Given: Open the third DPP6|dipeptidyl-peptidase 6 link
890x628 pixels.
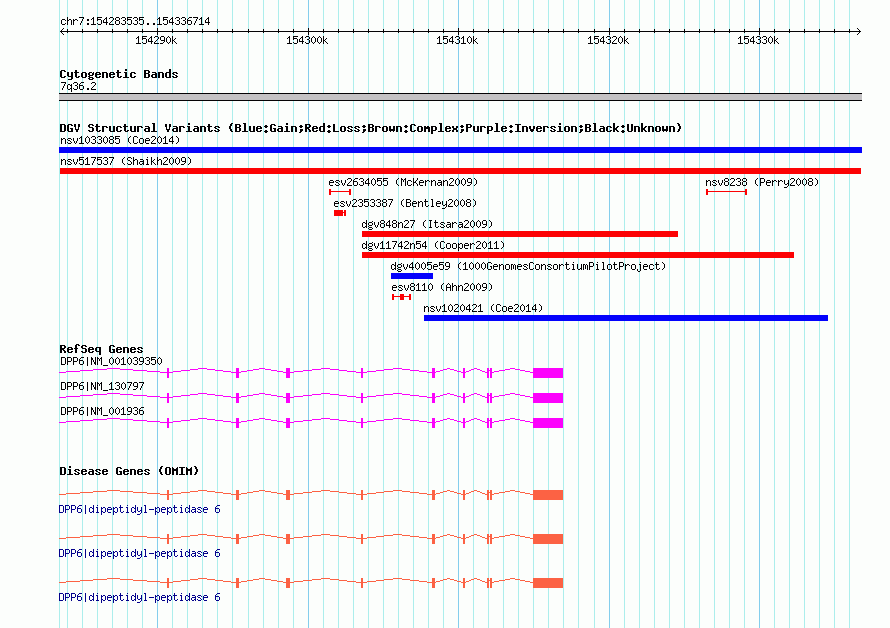Looking at the screenshot, I should coord(140,597).
